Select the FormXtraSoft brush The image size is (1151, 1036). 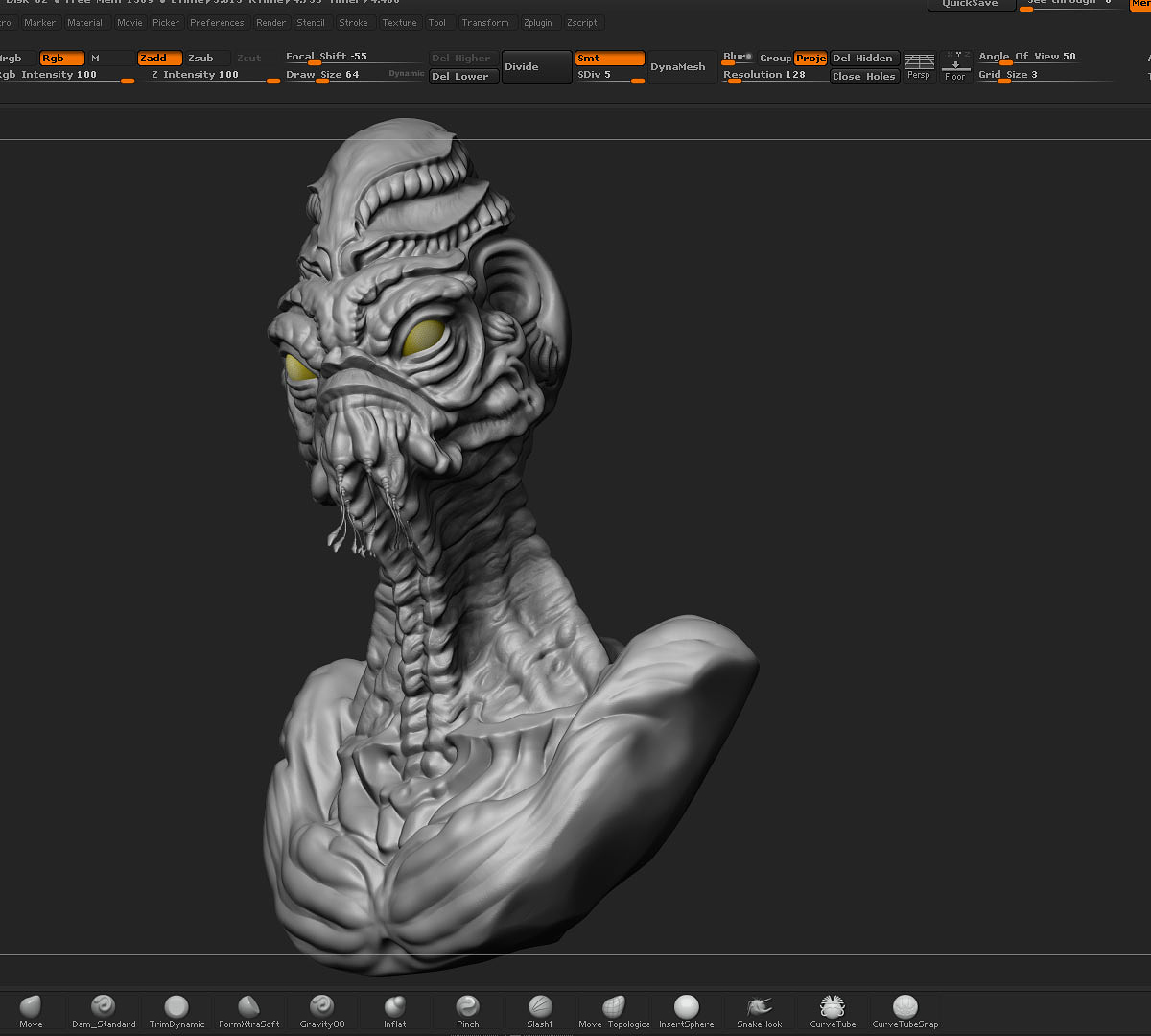[x=249, y=1011]
